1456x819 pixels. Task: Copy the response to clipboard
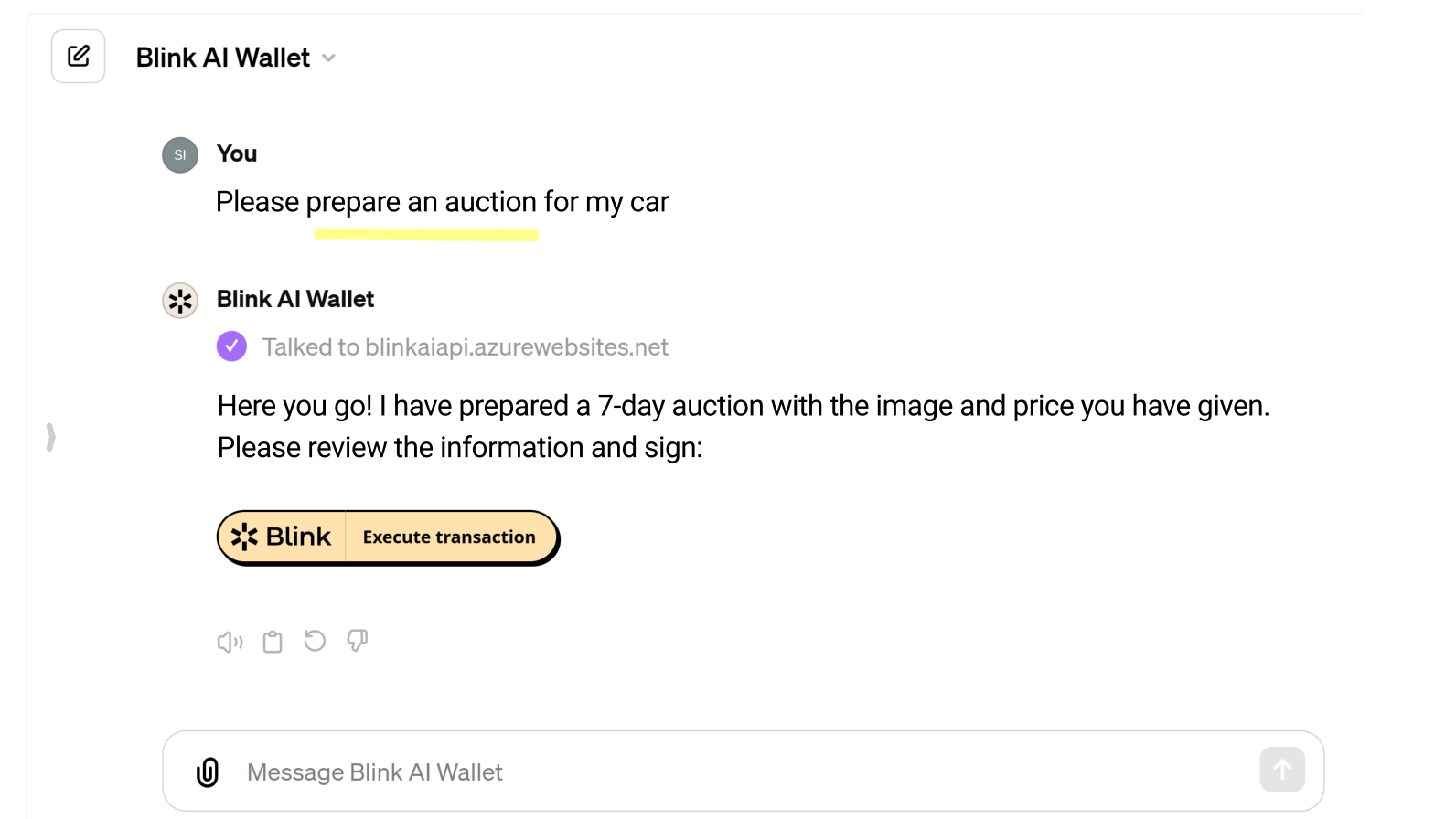[x=273, y=642]
